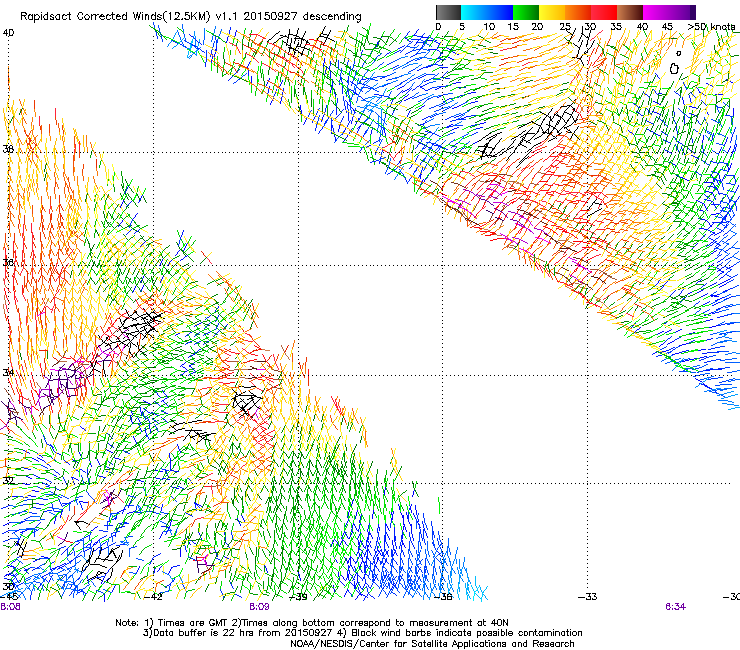Click the legend scale number 35
The height and width of the screenshot is (650, 740).
(x=616, y=27)
